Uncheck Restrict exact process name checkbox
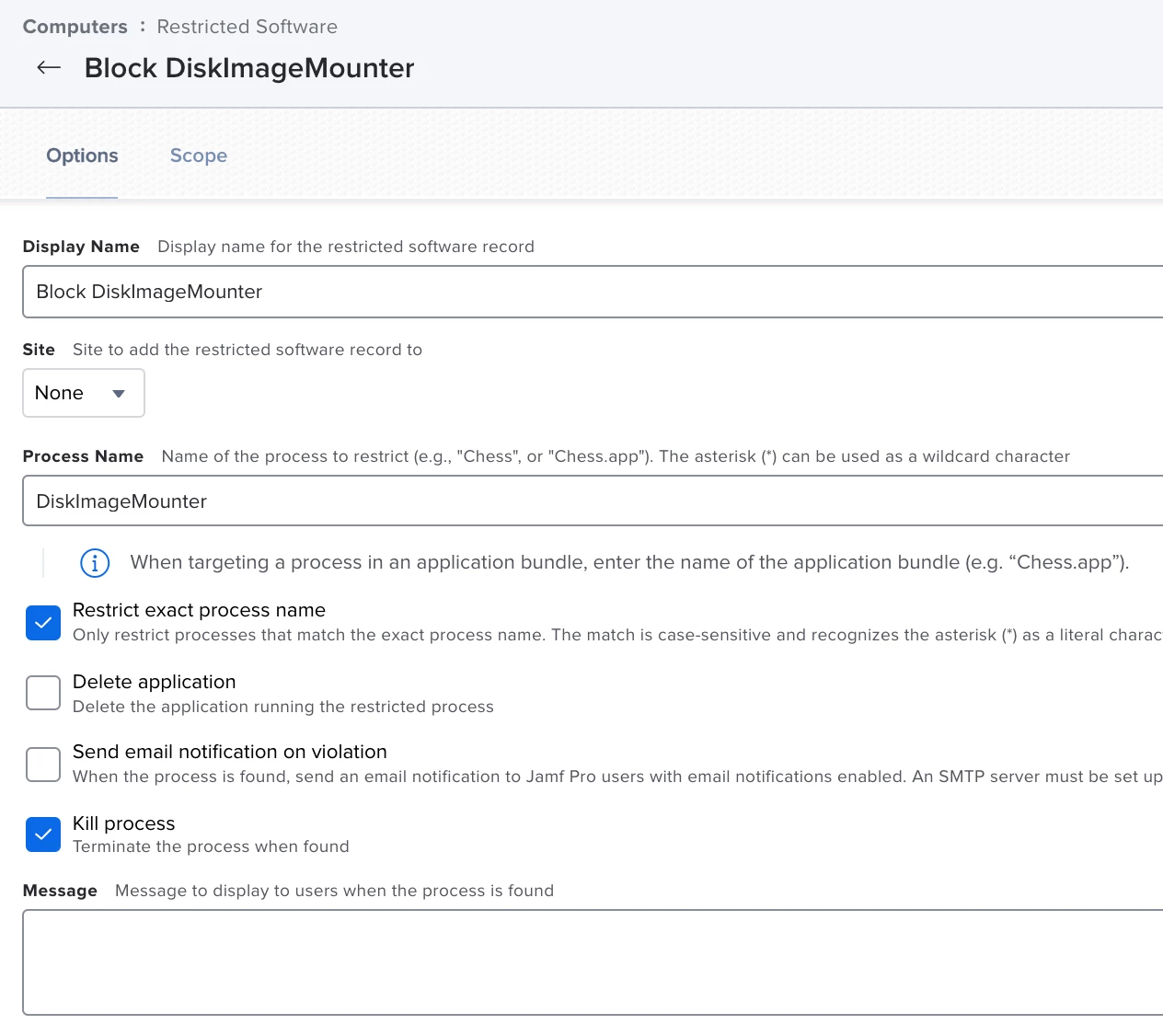Screen dimensions: 1163x1036 click(43, 623)
